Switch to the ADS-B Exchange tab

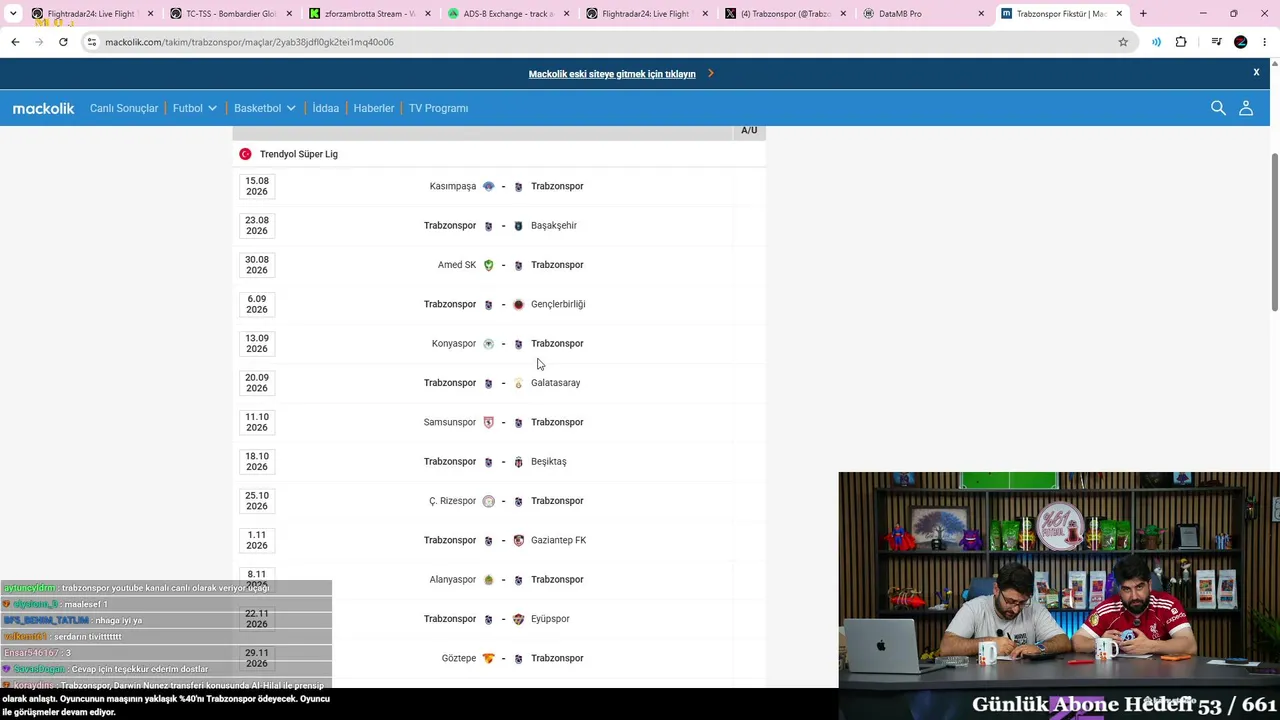[509, 14]
